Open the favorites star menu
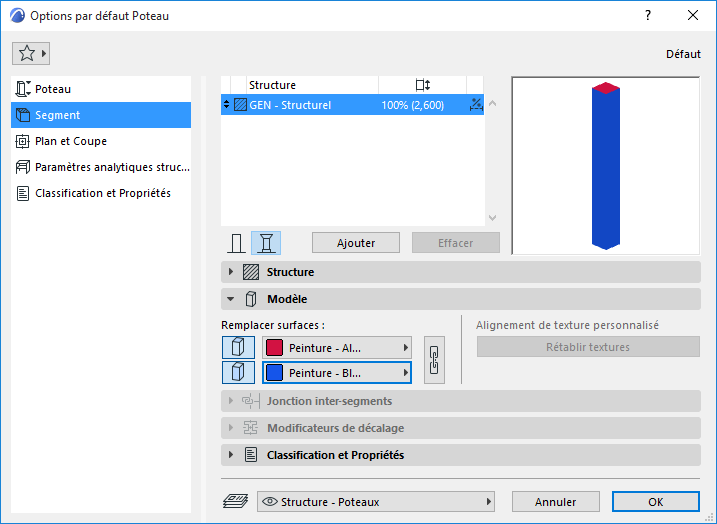 31,53
